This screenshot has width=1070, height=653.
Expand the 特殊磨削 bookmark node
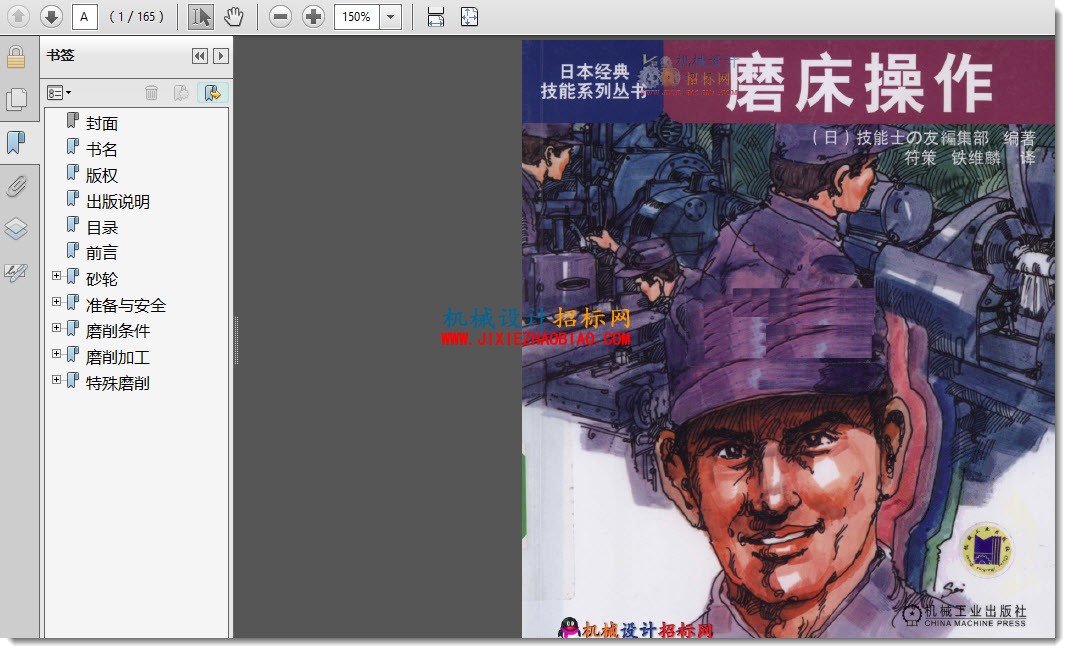57,379
